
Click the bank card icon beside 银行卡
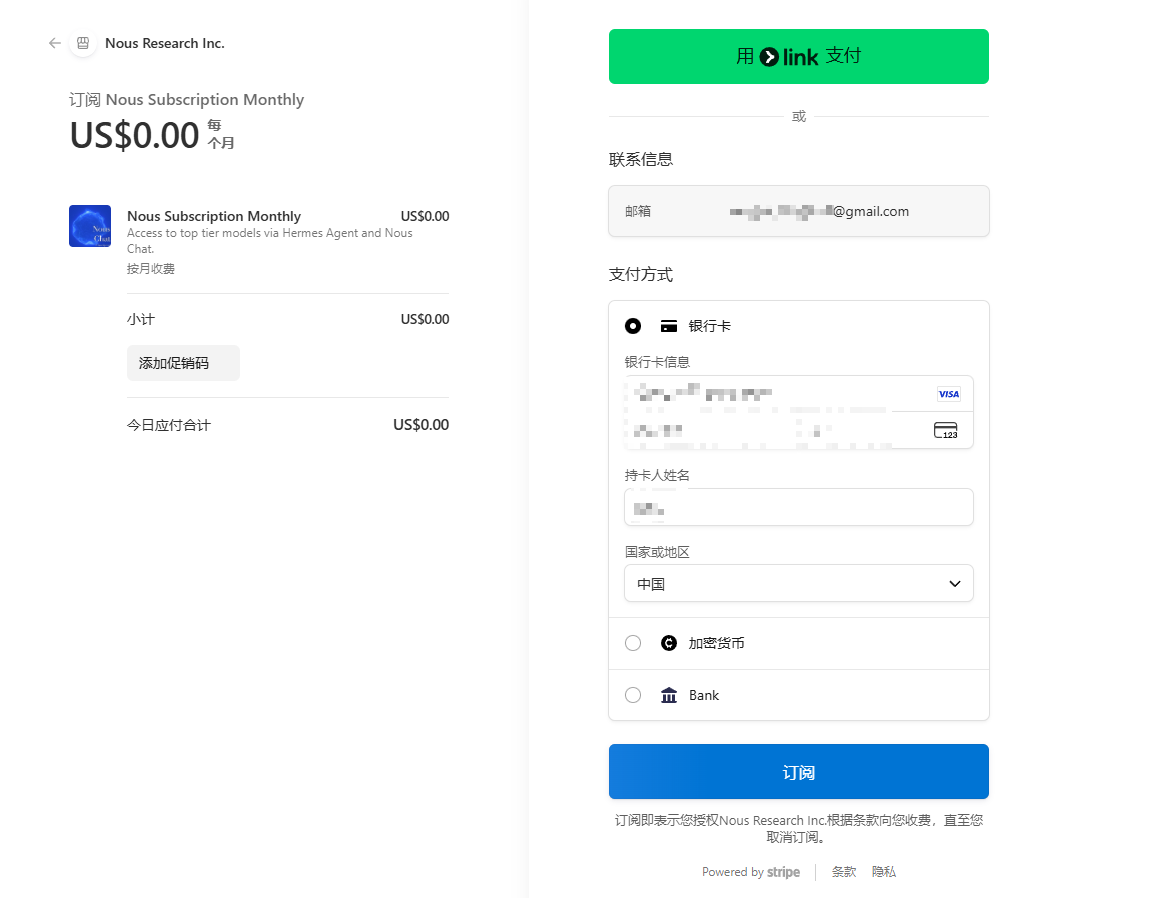669,326
